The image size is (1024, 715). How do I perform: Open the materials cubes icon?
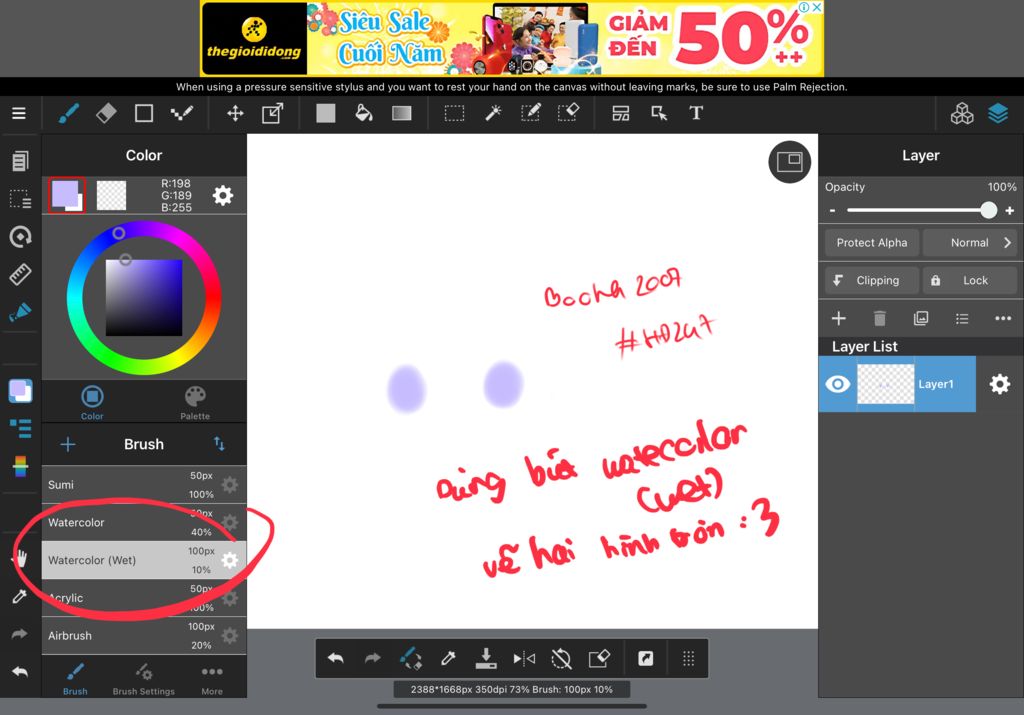point(961,113)
